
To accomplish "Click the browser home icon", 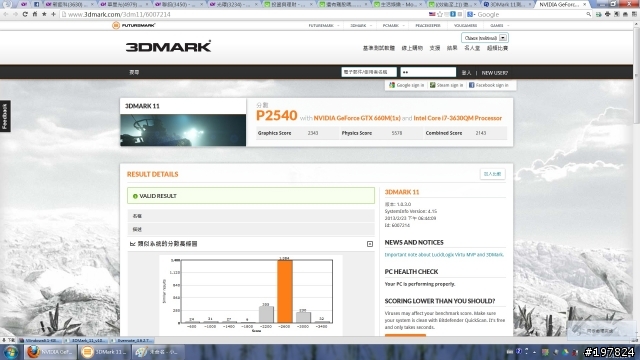I will tap(35, 14).
